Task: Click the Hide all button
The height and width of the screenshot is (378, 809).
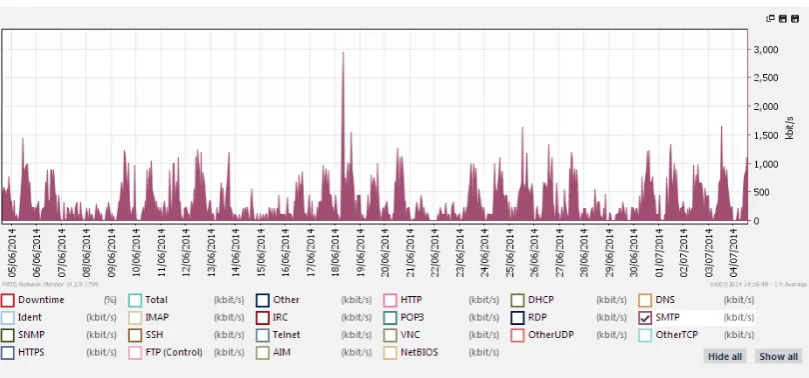Action: click(x=724, y=356)
